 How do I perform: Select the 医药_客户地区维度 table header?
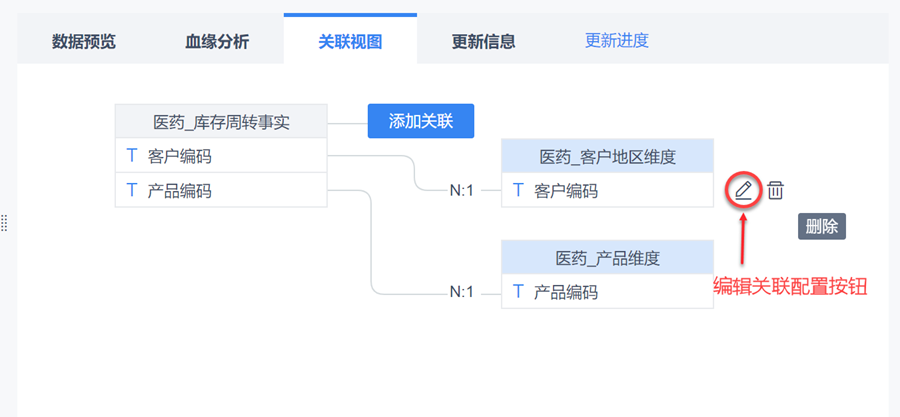pyautogui.click(x=607, y=156)
